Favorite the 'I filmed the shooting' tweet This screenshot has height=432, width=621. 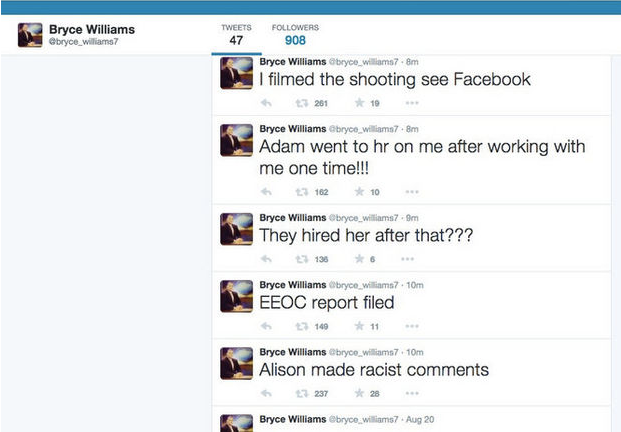point(358,102)
